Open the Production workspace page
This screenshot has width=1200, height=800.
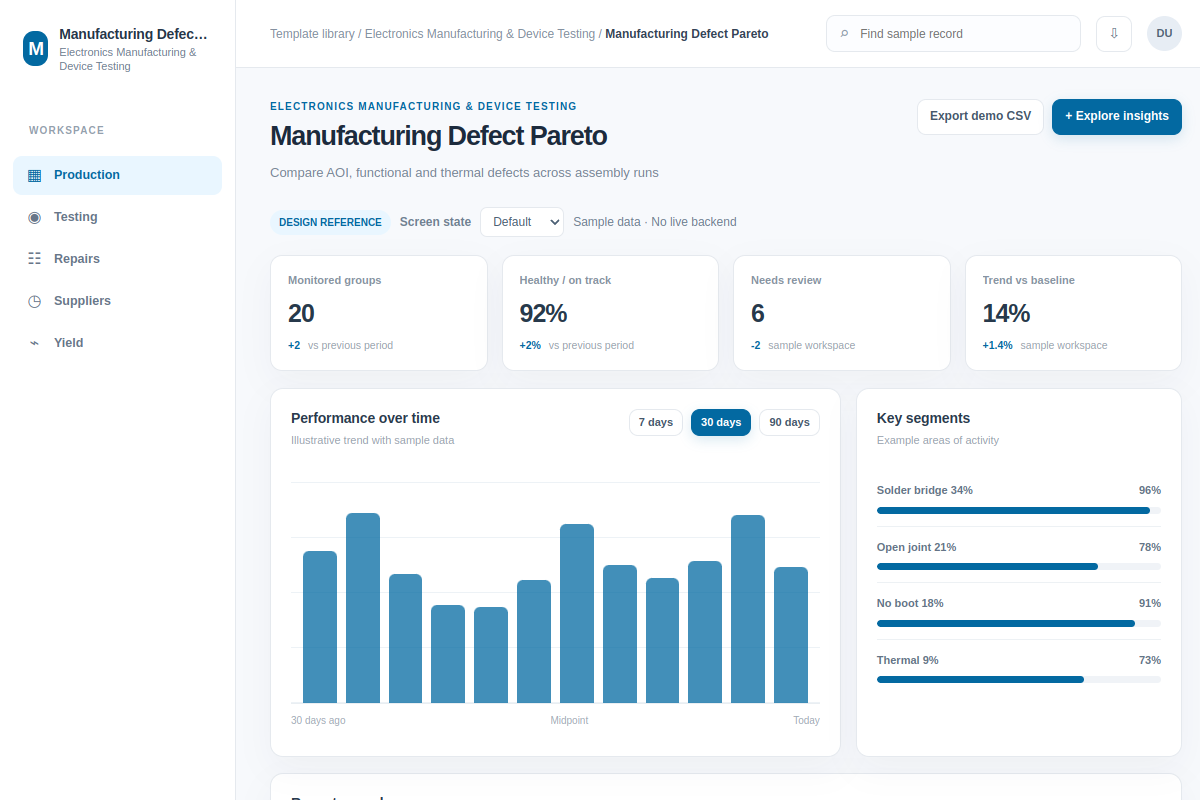(x=117, y=175)
